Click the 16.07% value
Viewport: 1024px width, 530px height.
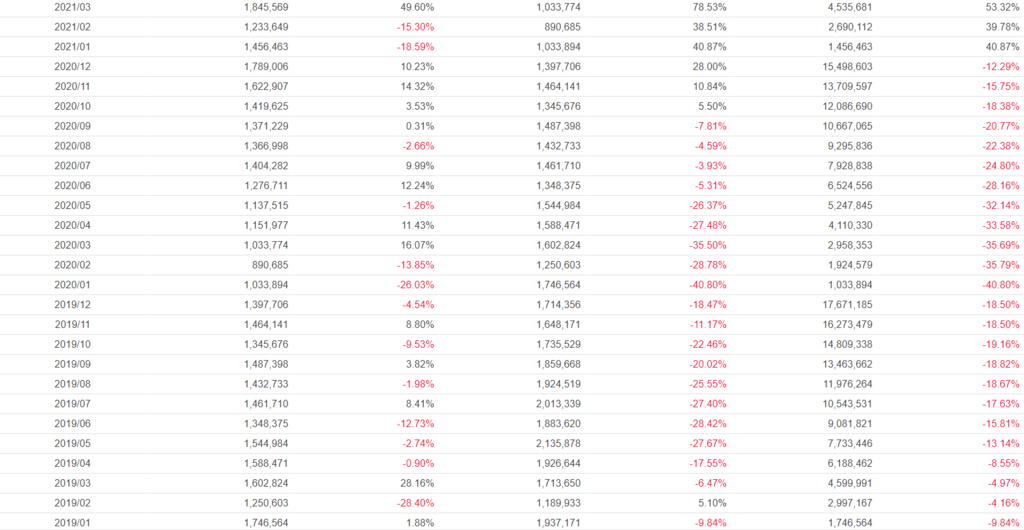(x=417, y=245)
